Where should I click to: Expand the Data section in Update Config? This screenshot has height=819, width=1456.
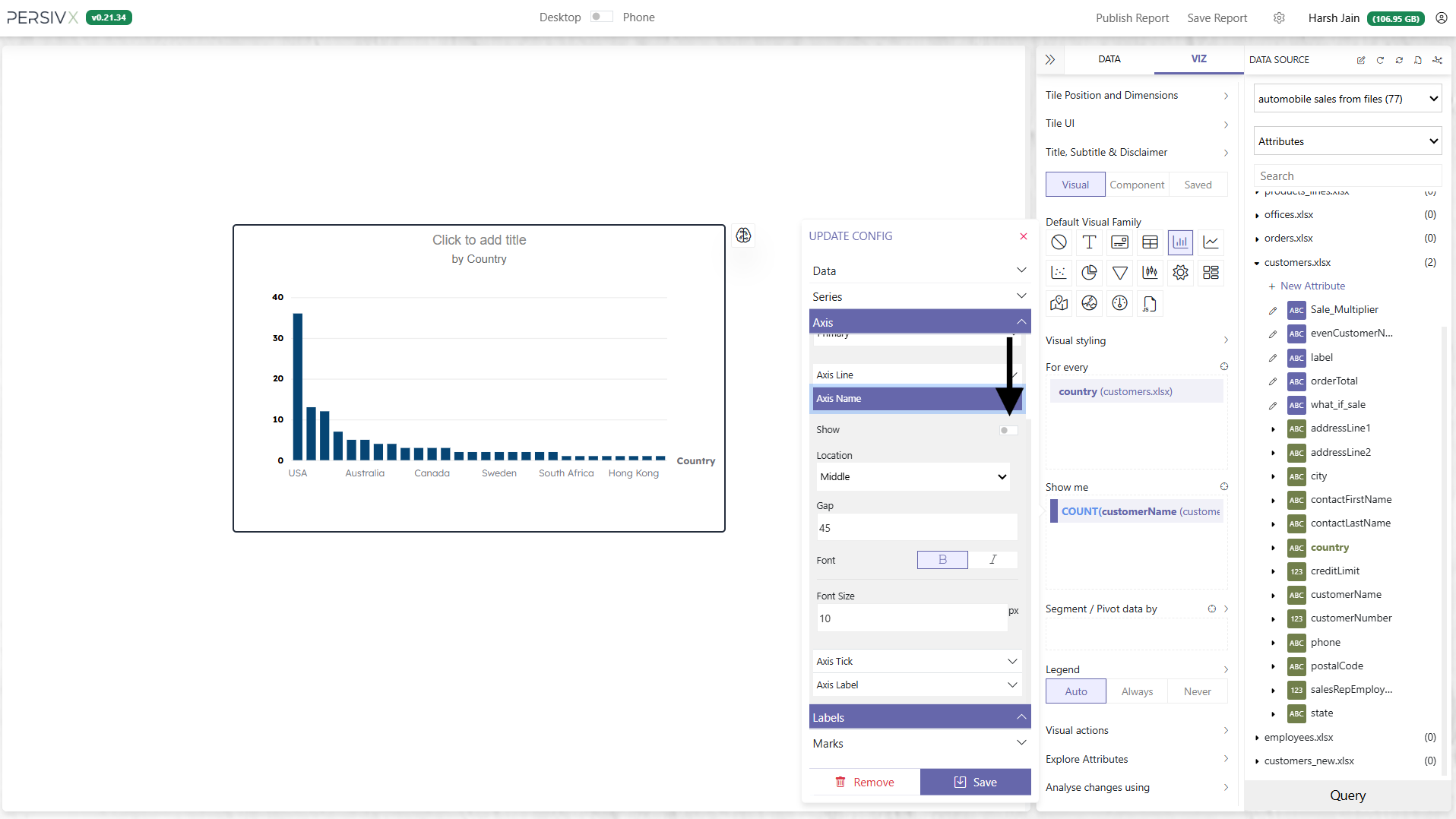point(919,271)
